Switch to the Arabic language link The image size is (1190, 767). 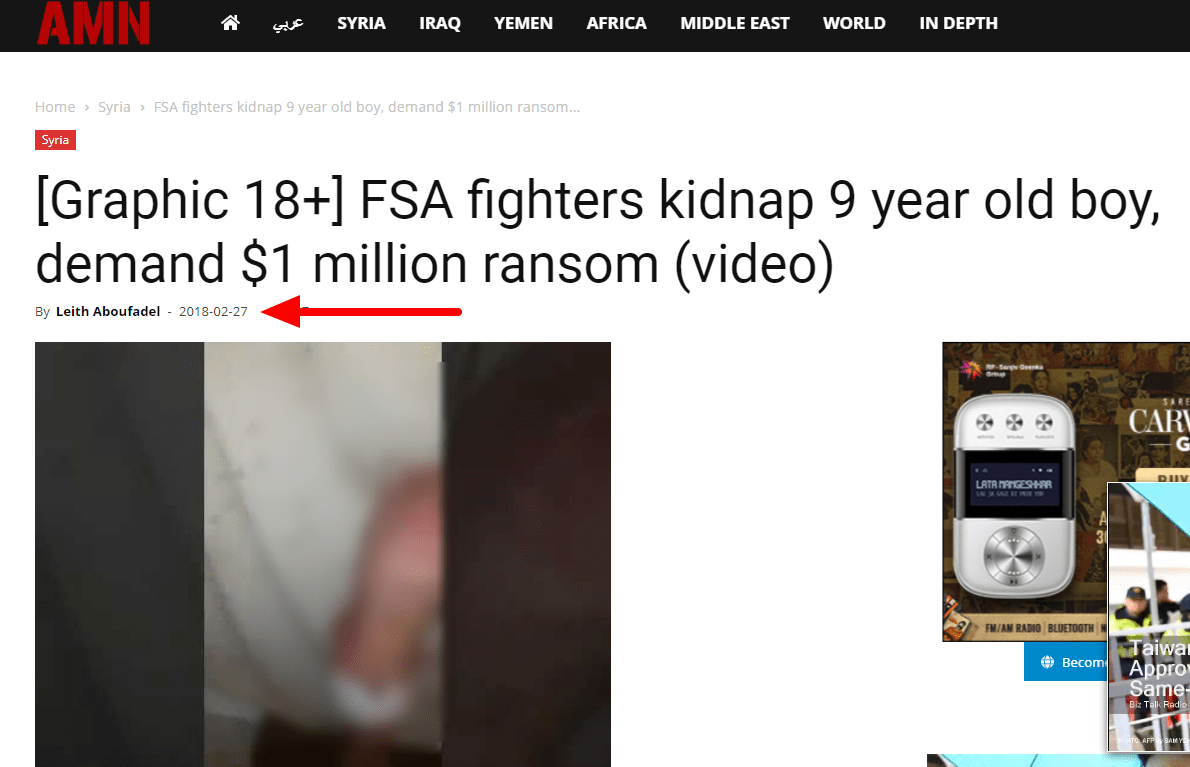288,24
